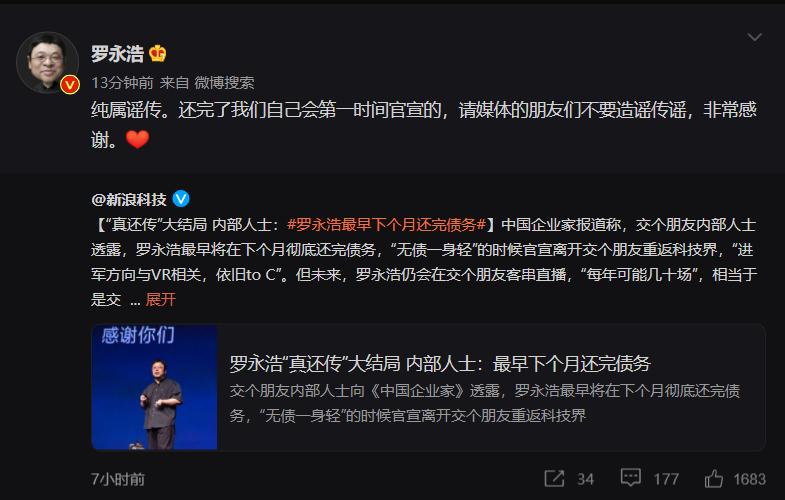
Task: Click the repost share icon
Action: click(554, 478)
